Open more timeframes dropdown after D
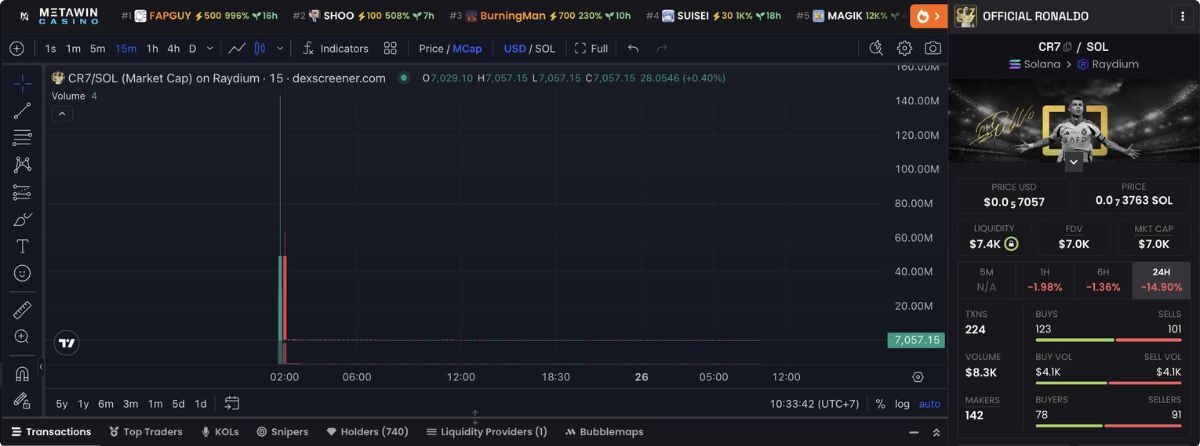The height and width of the screenshot is (446, 1200). pos(209,48)
